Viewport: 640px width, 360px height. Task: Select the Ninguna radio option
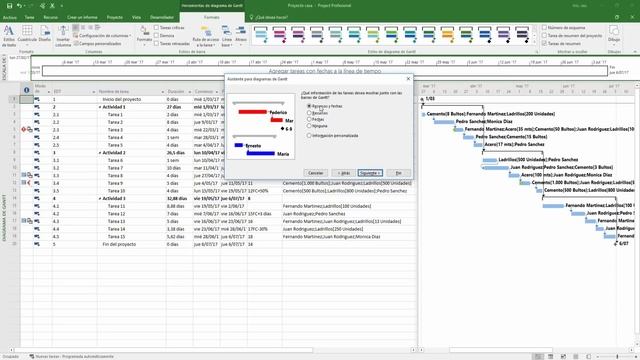point(309,126)
